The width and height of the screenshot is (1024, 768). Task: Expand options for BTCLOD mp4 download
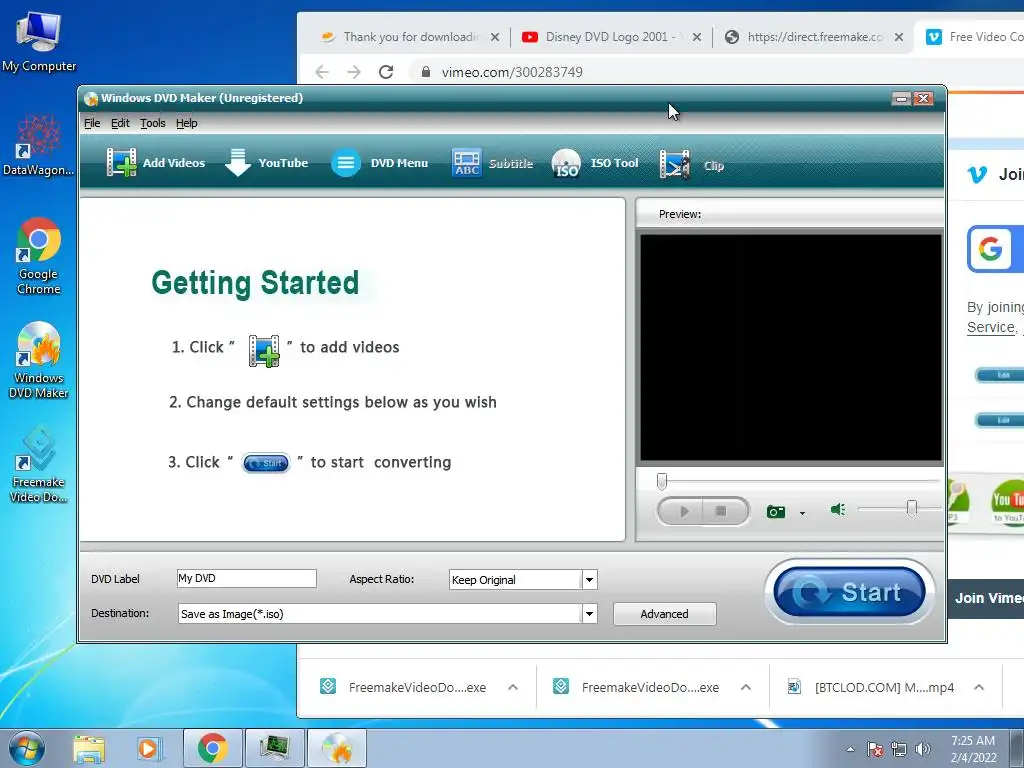[x=979, y=687]
